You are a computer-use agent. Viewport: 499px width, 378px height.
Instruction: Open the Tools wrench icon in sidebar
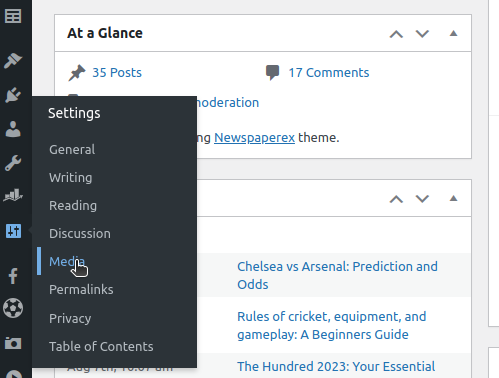[x=13, y=163]
